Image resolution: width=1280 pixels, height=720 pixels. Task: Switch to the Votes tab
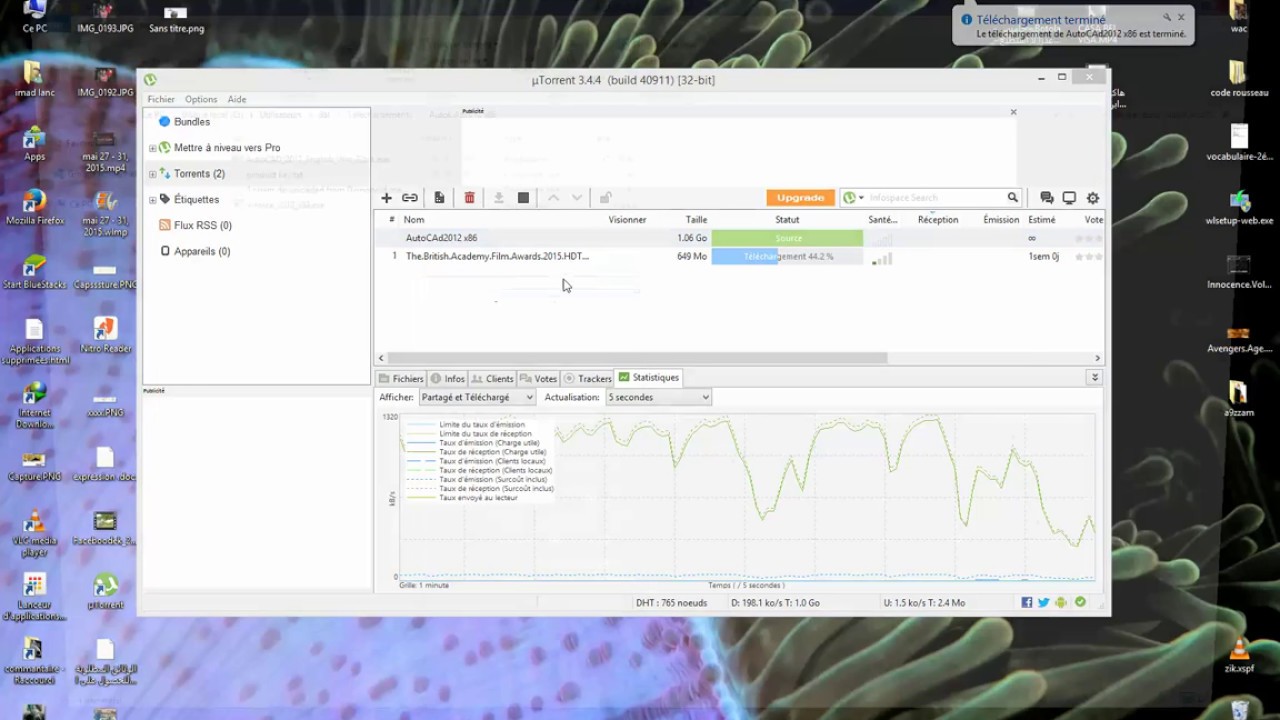tap(538, 378)
